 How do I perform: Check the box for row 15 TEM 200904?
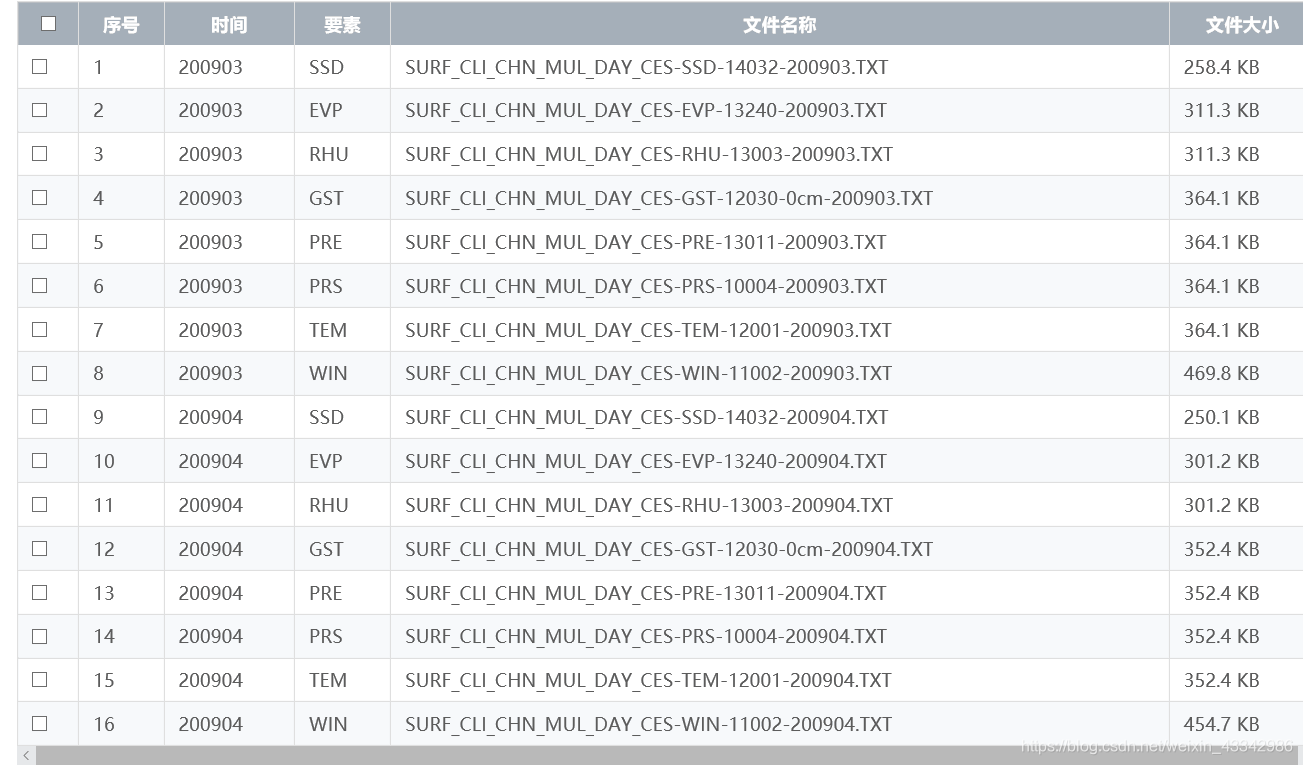pos(40,680)
